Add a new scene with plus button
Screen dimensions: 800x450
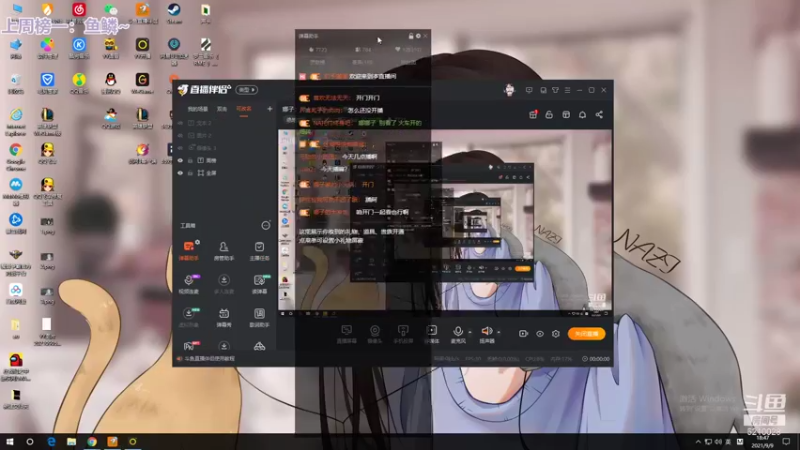coord(269,109)
